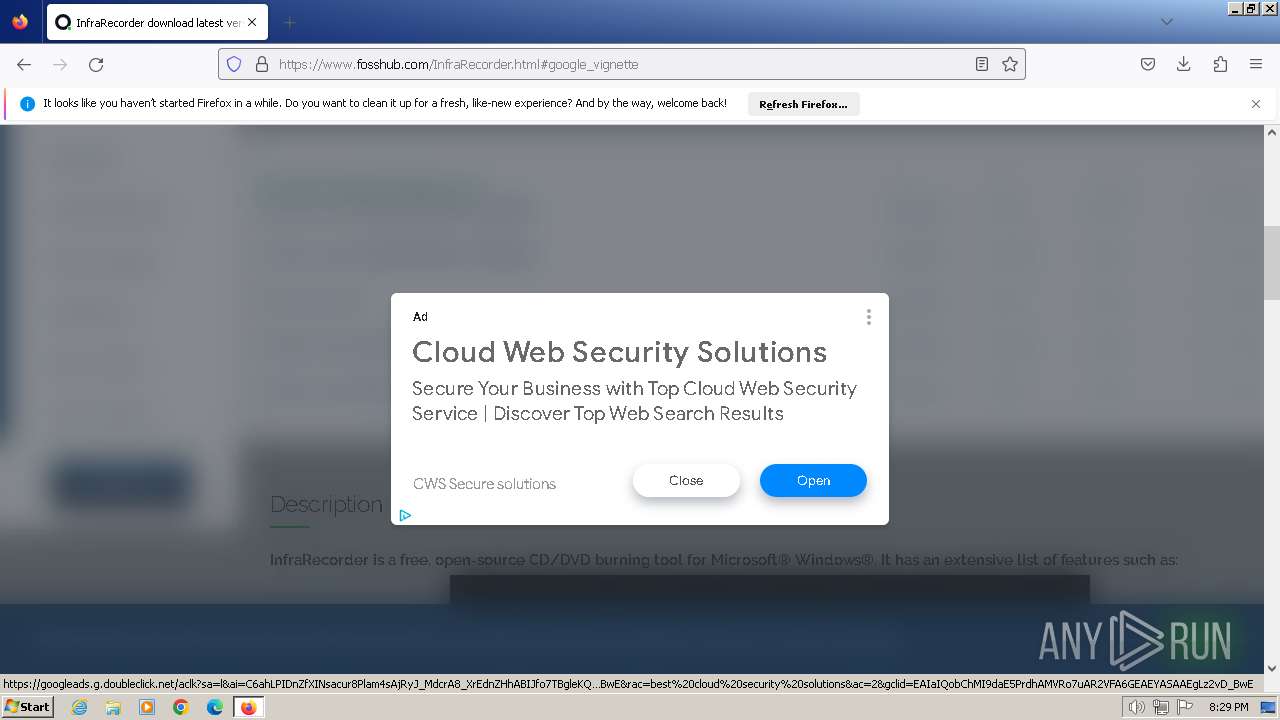Close the Cloud Web Security ad
The width and height of the screenshot is (1280, 720).
pos(686,481)
